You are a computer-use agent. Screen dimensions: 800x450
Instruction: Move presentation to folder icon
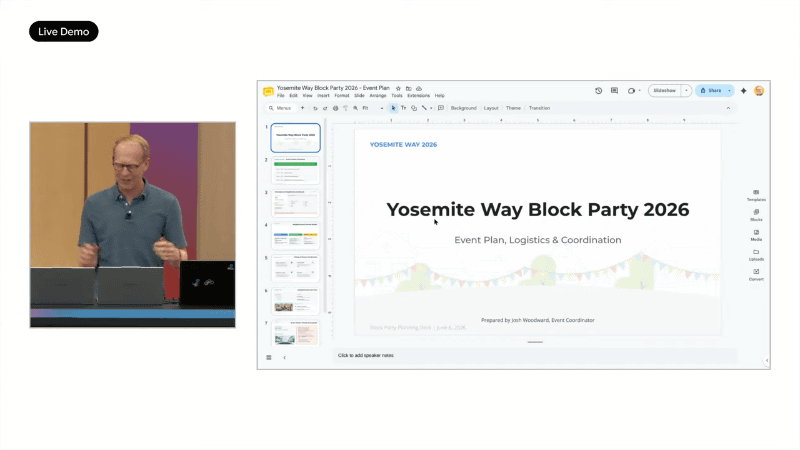point(409,88)
